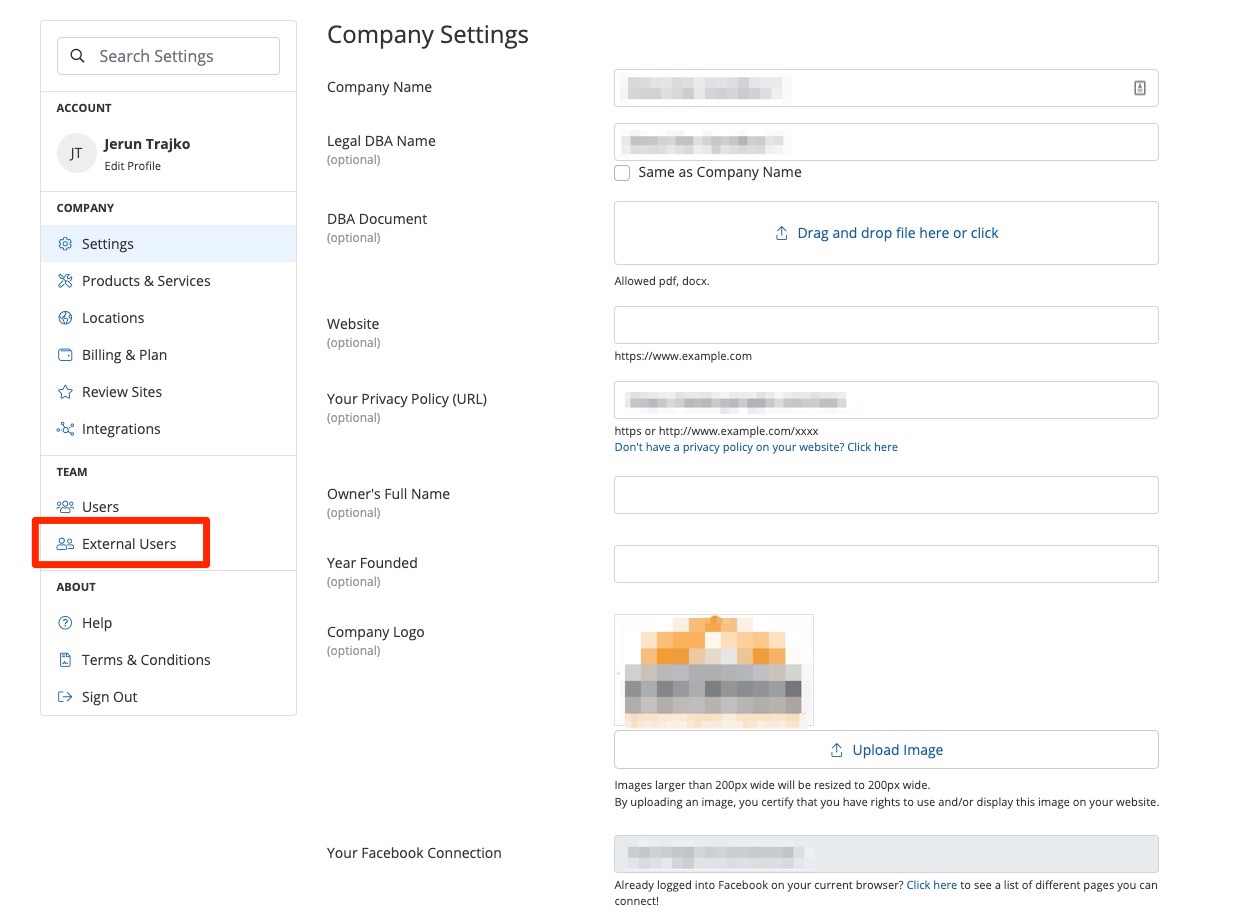This screenshot has height=924, width=1234.
Task: Click the Integrations nodes icon
Action: (65, 429)
